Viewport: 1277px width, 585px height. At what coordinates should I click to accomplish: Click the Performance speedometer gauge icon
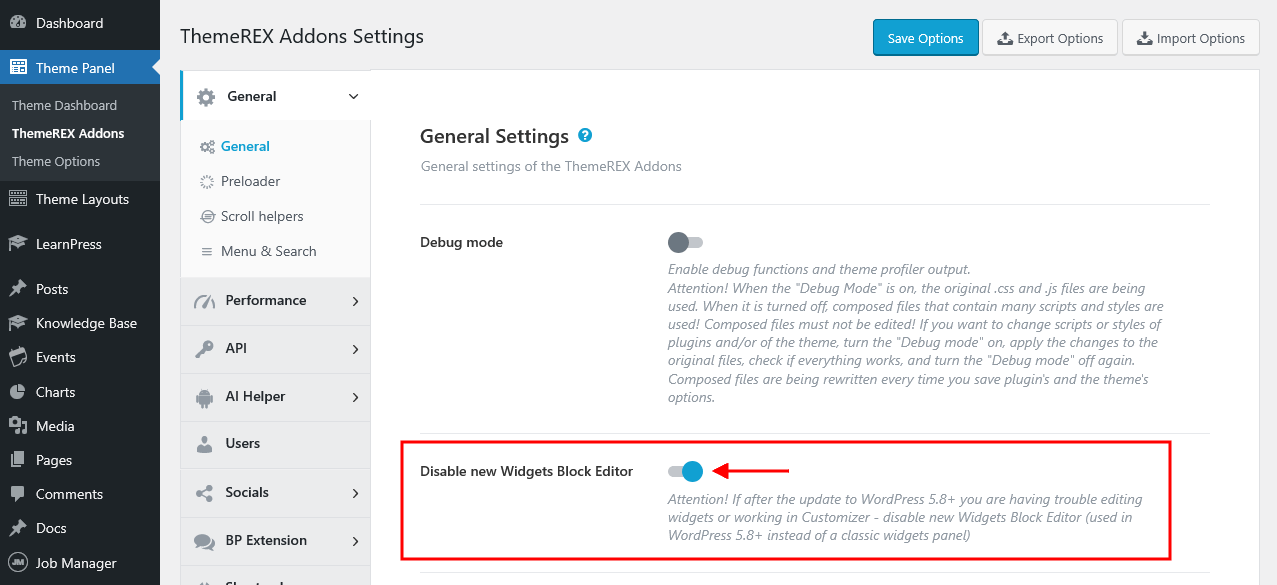pos(205,301)
